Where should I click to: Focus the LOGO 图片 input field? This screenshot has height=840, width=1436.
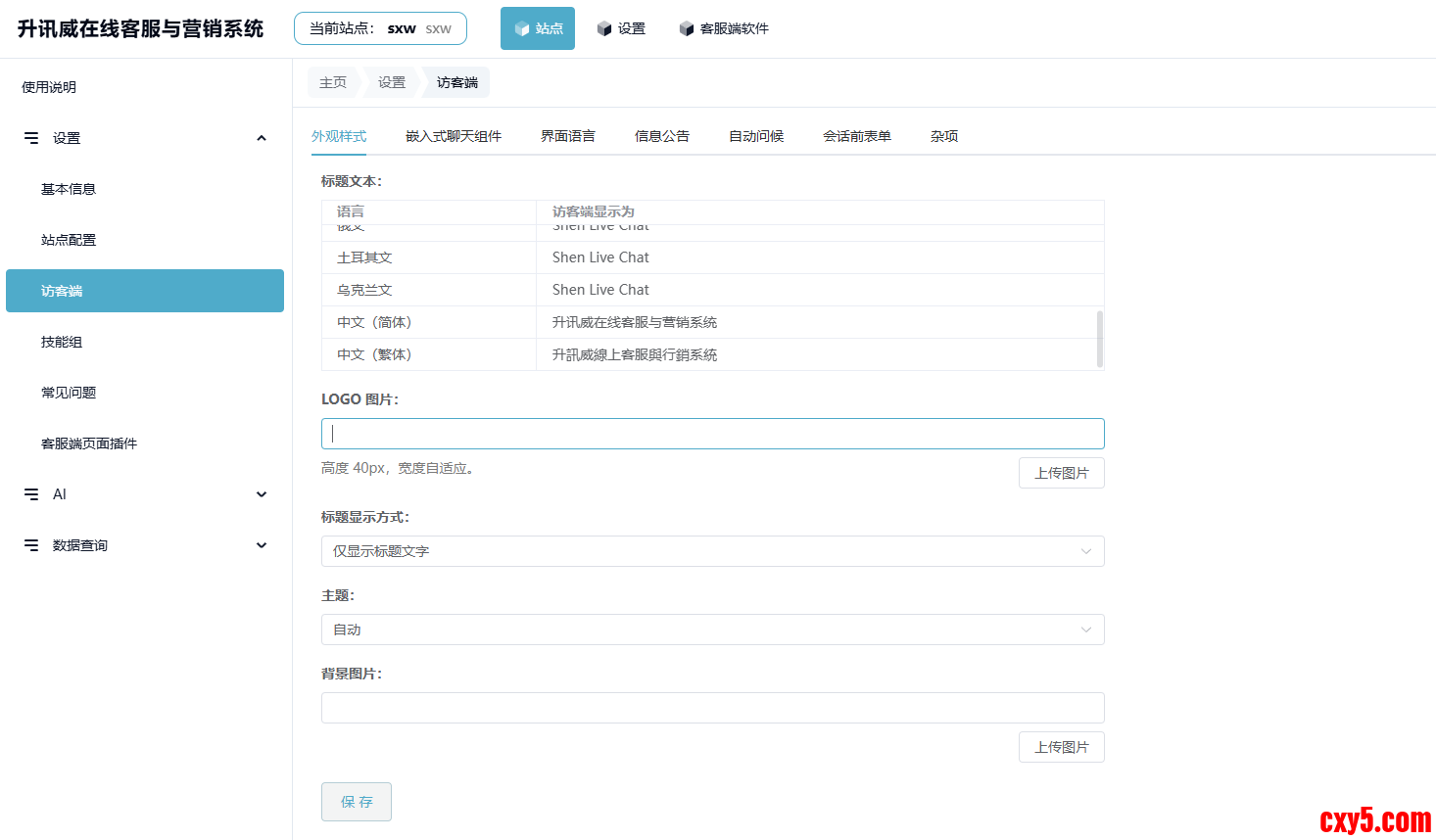pos(713,434)
